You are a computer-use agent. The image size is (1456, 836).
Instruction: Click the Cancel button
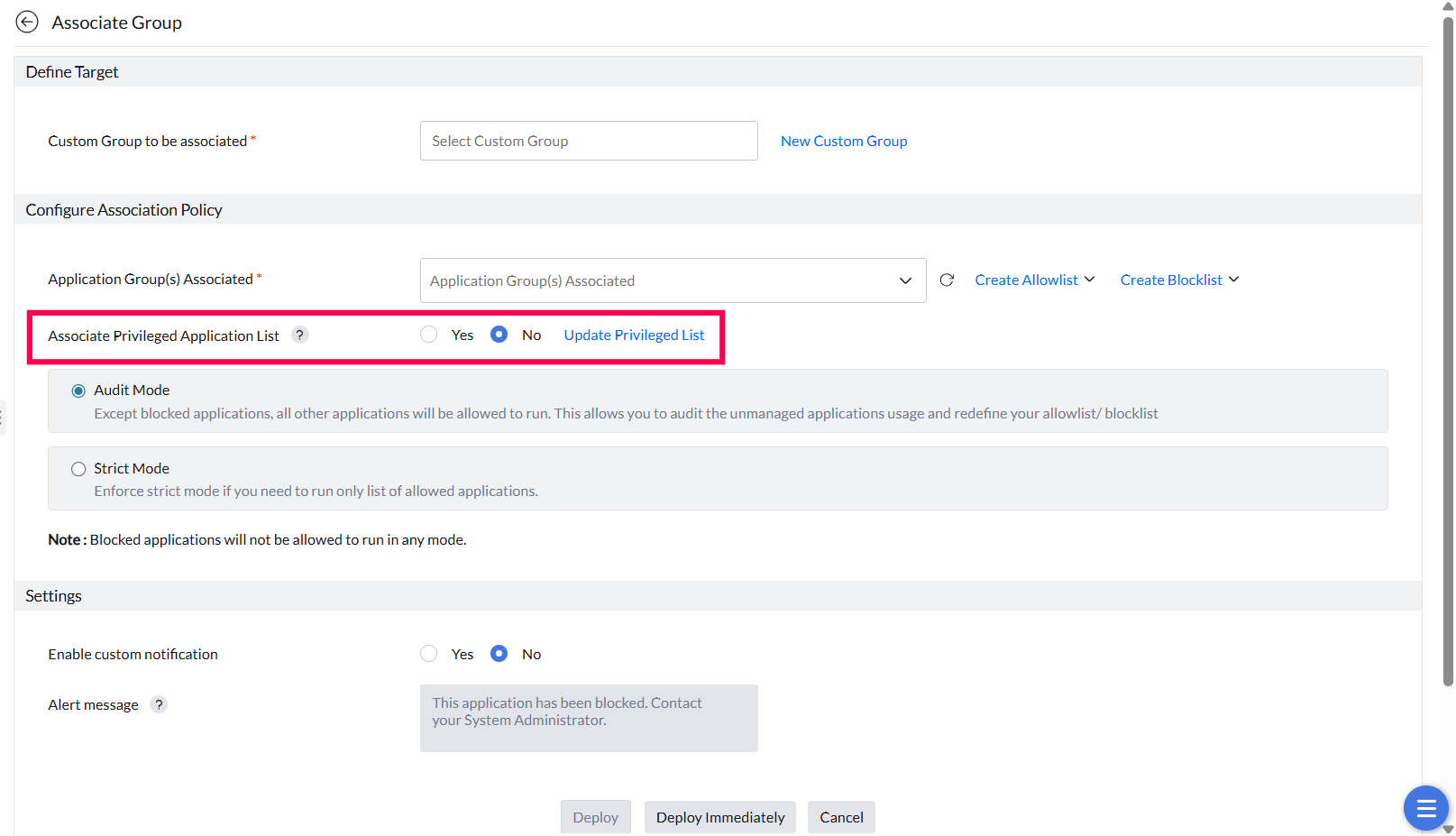coord(841,817)
